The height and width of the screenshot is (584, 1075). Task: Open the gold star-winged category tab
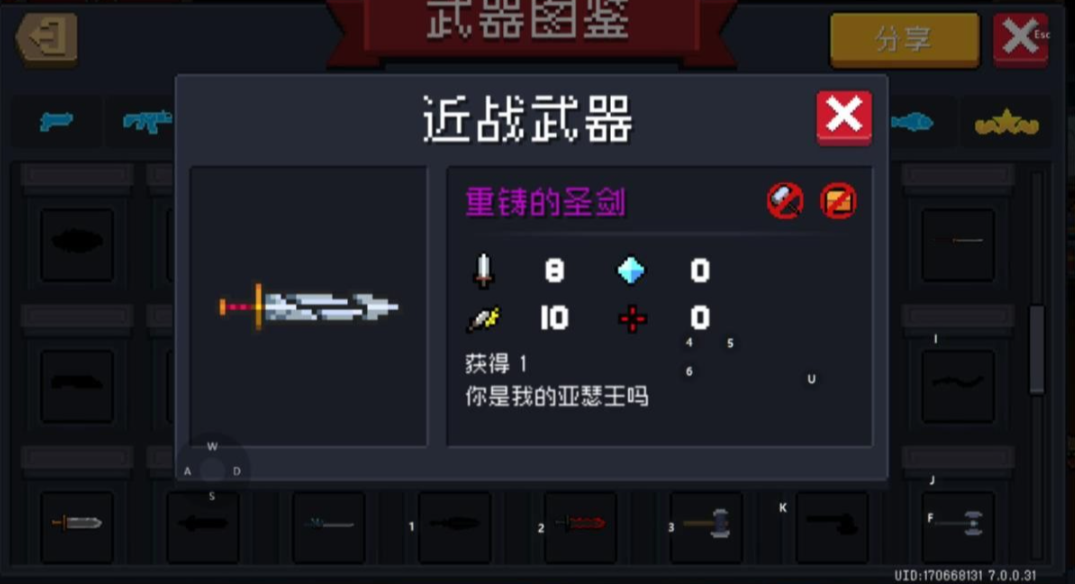point(1006,123)
